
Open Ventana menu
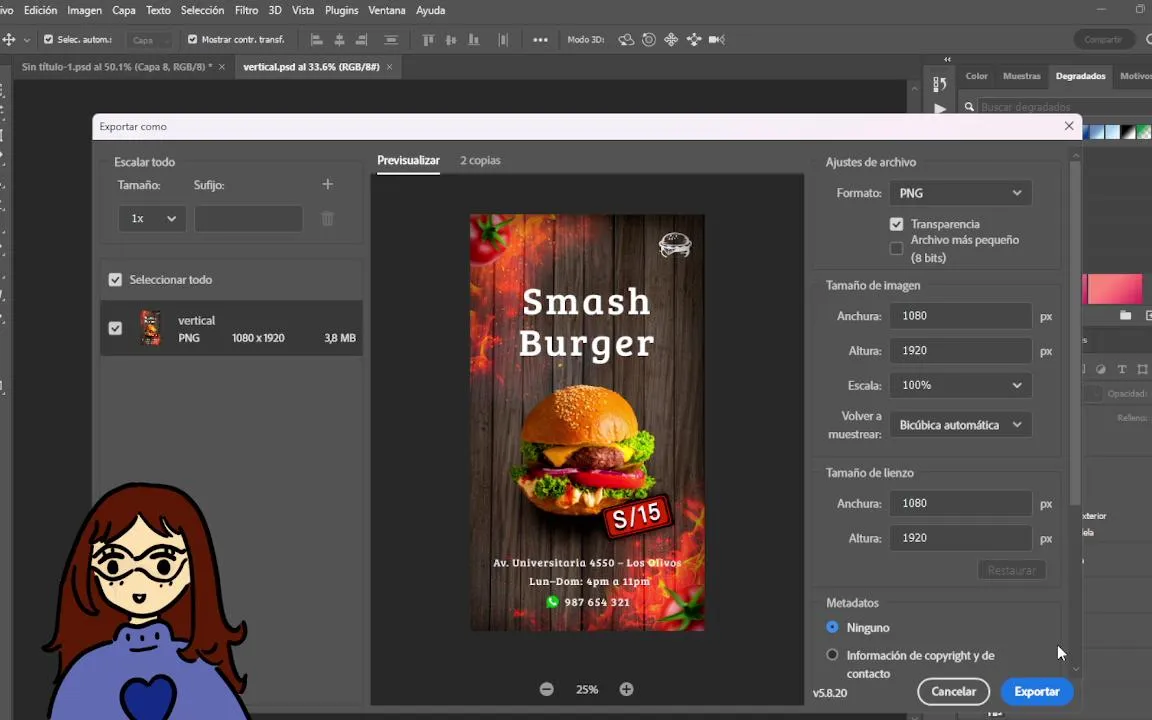(386, 10)
